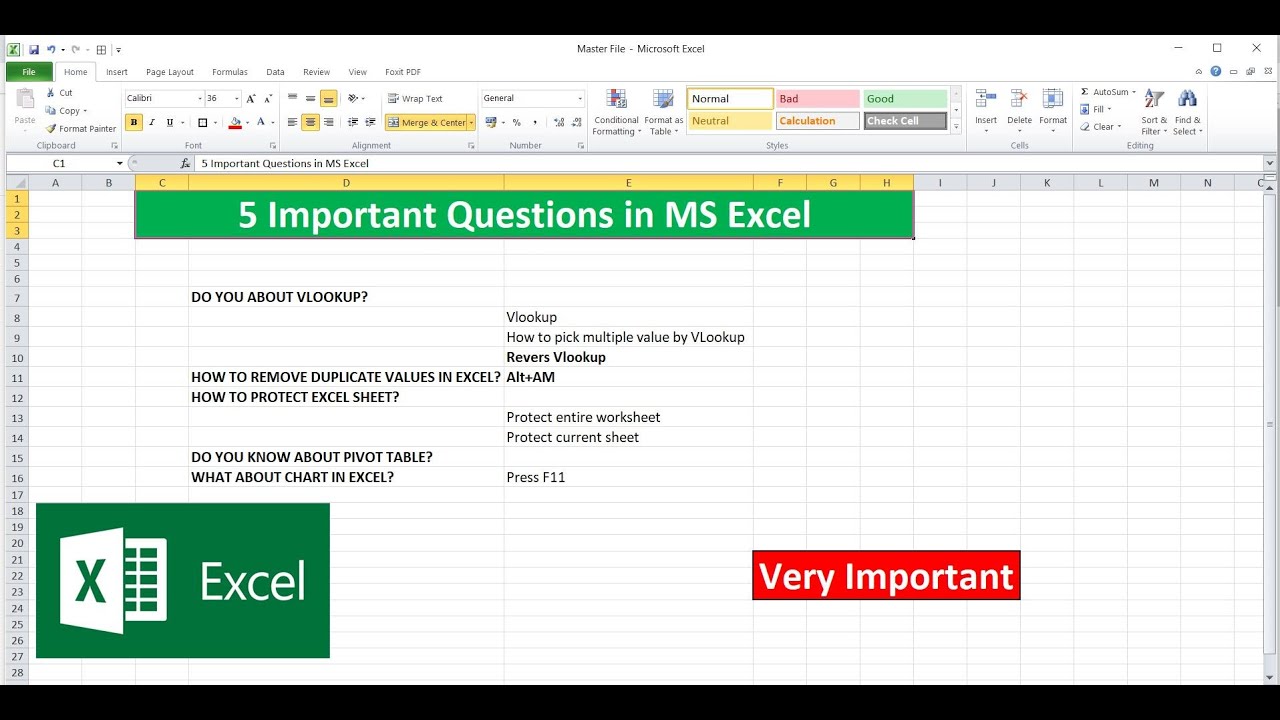Toggle Italic formatting
Viewport: 1280px width, 720px height.
pos(152,123)
